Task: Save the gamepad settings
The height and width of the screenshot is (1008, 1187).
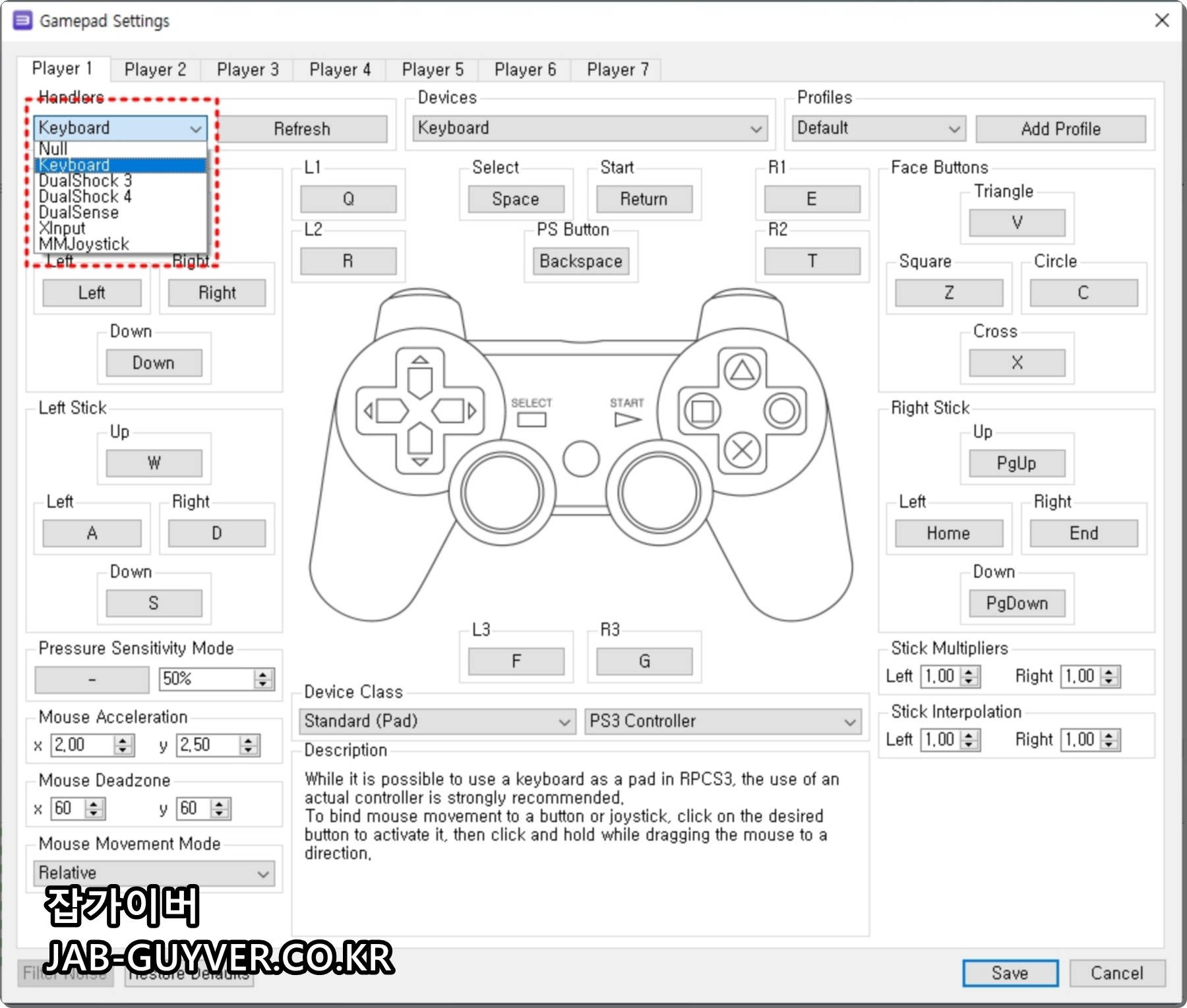Action: (x=1010, y=973)
